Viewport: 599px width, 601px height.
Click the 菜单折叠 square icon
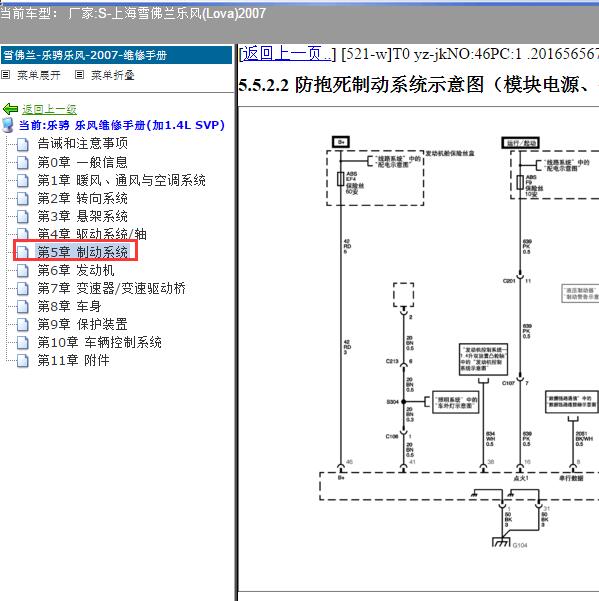79,75
